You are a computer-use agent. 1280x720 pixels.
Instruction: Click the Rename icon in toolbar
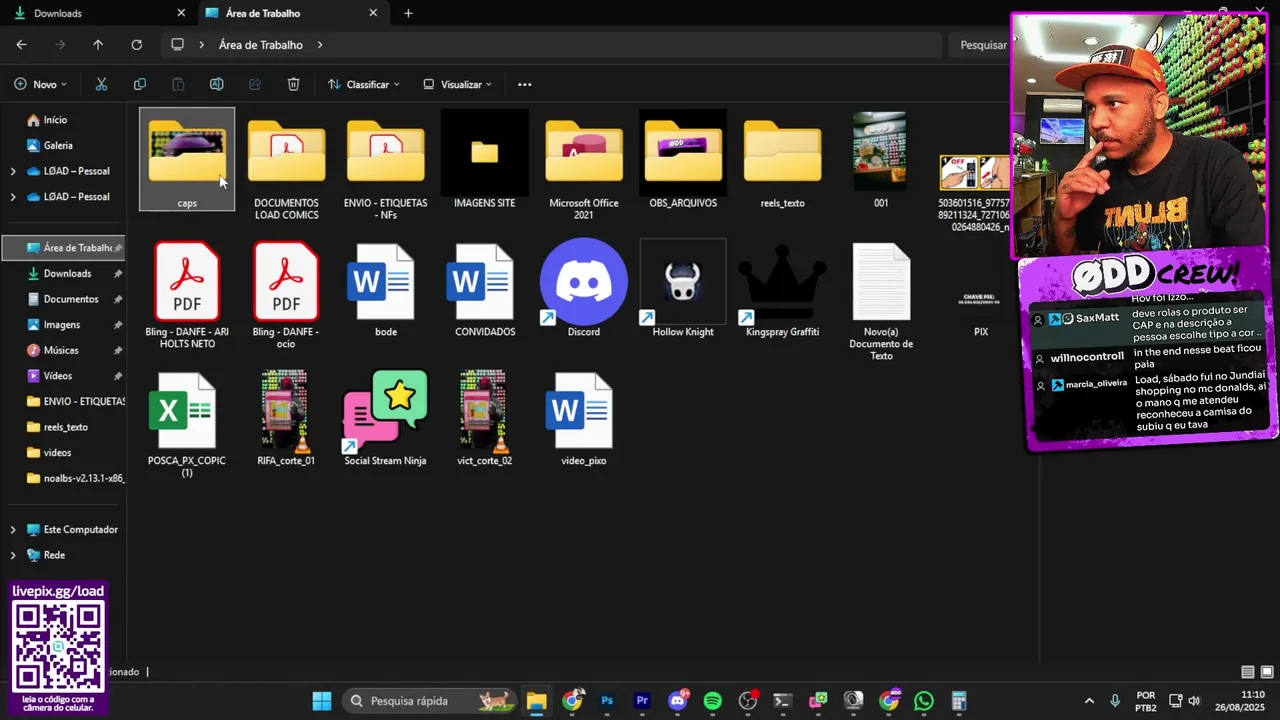coord(216,84)
